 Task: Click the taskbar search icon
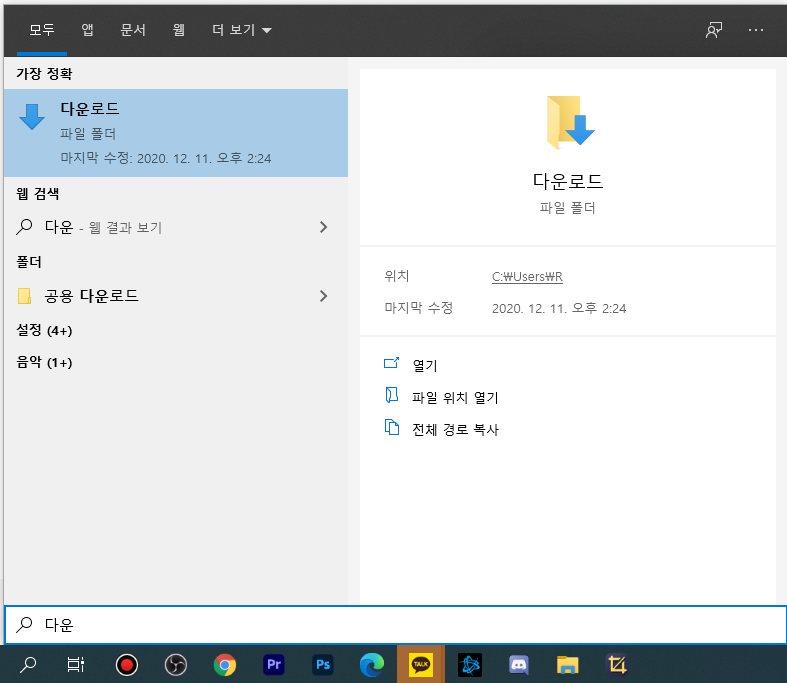(x=28, y=665)
